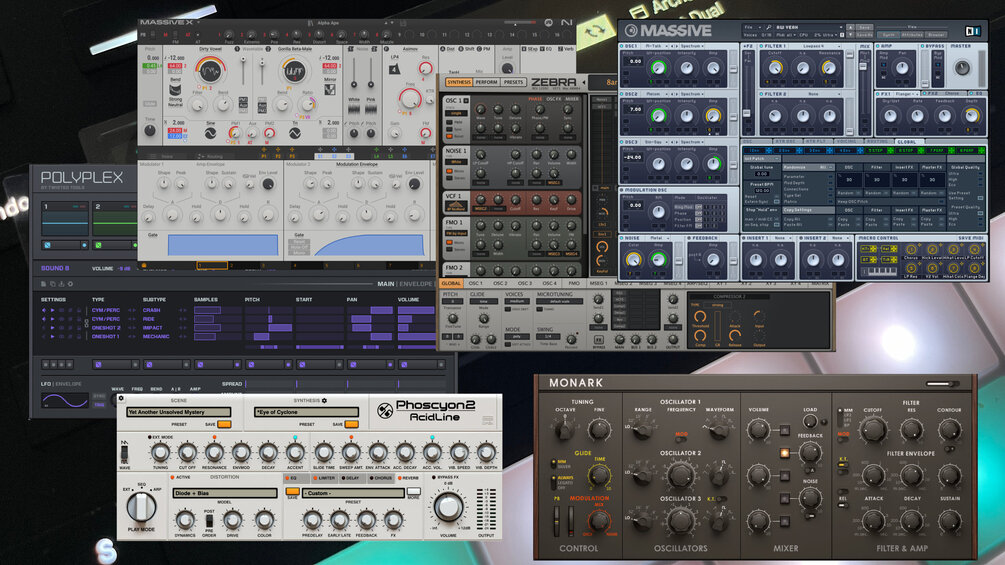This screenshot has width=1005, height=565.
Task: Click the Scene SAVE button in Phoscyon
Action: tap(224, 424)
